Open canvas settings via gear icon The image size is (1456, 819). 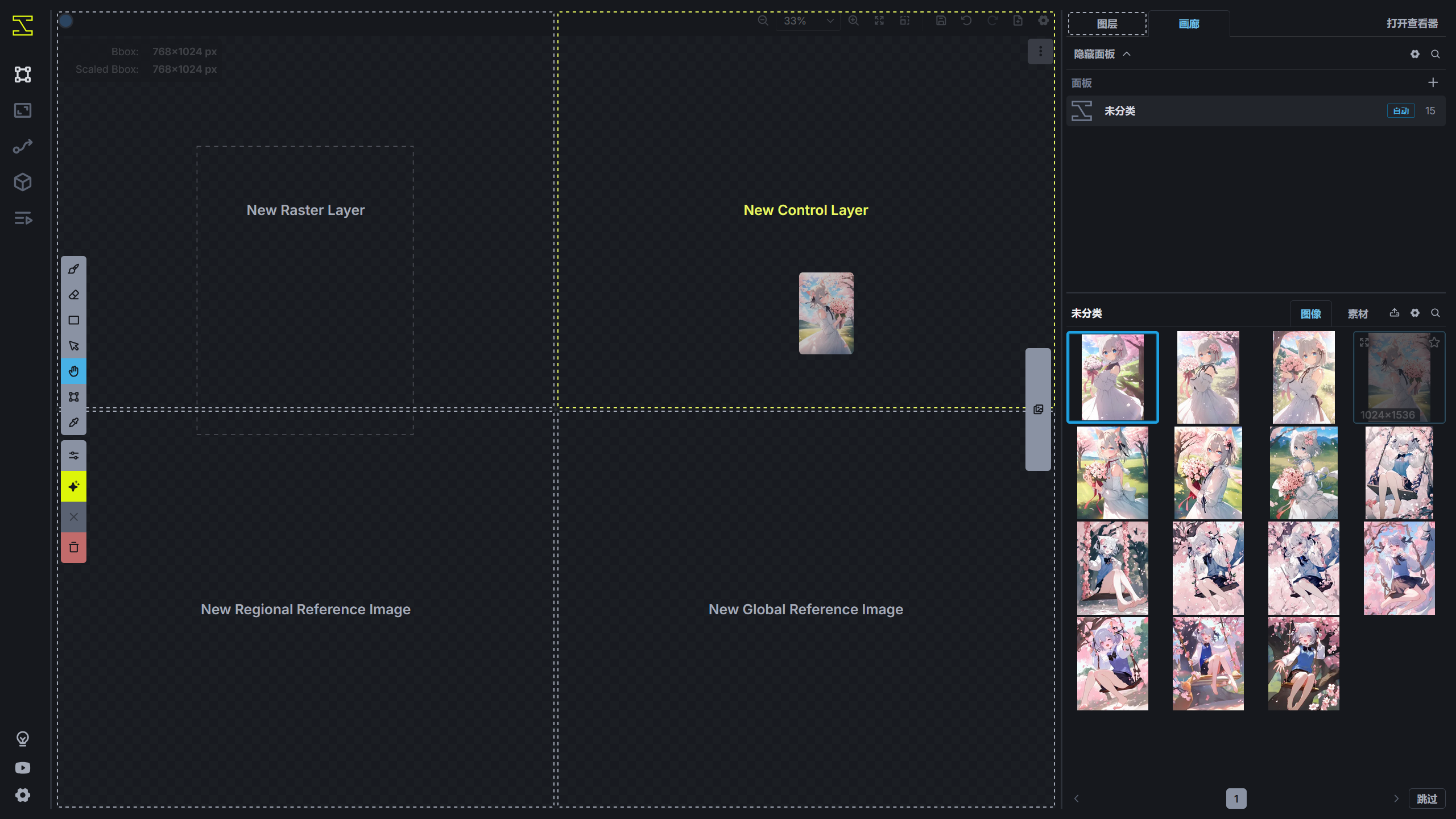coord(1044,20)
